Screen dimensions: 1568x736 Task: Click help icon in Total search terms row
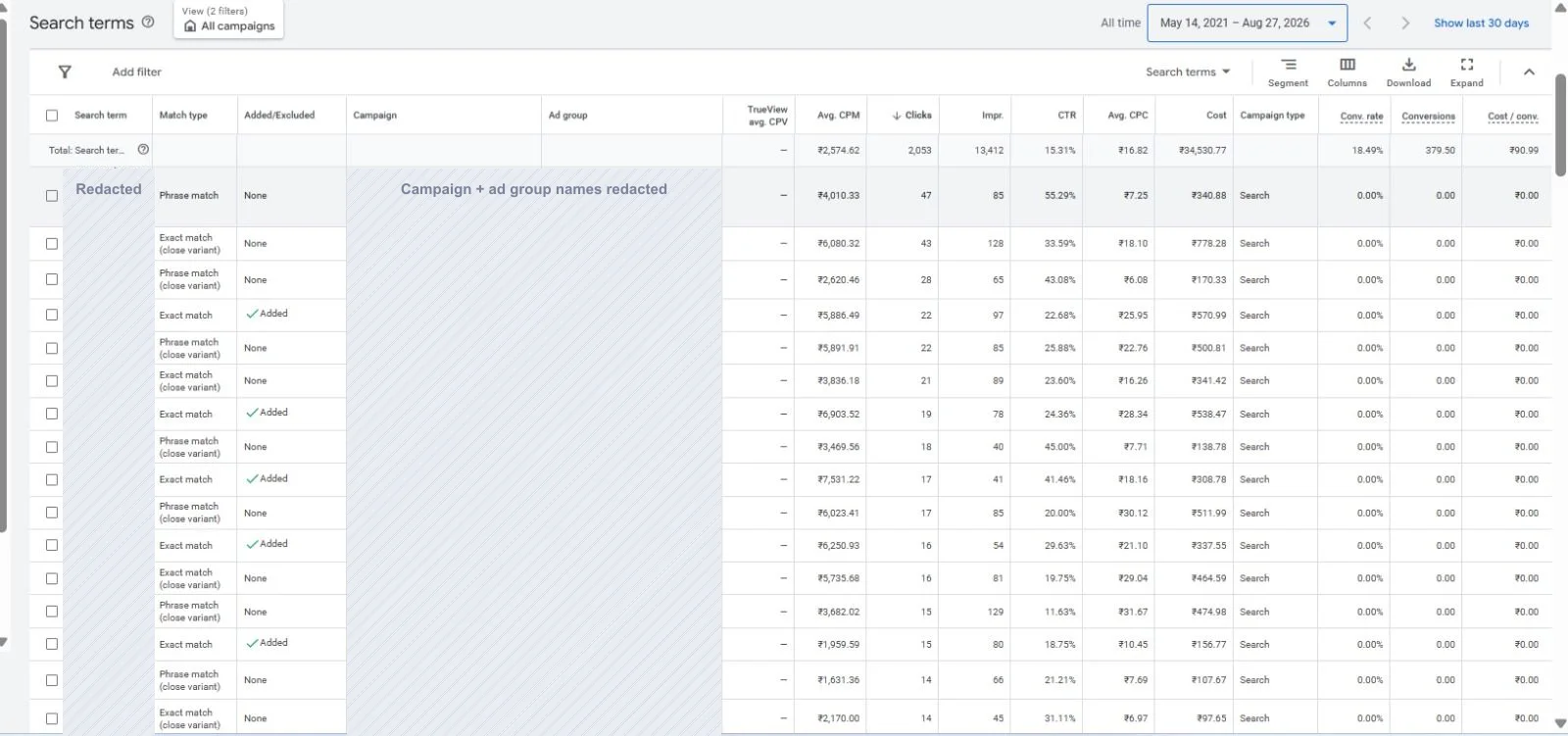[x=143, y=150]
